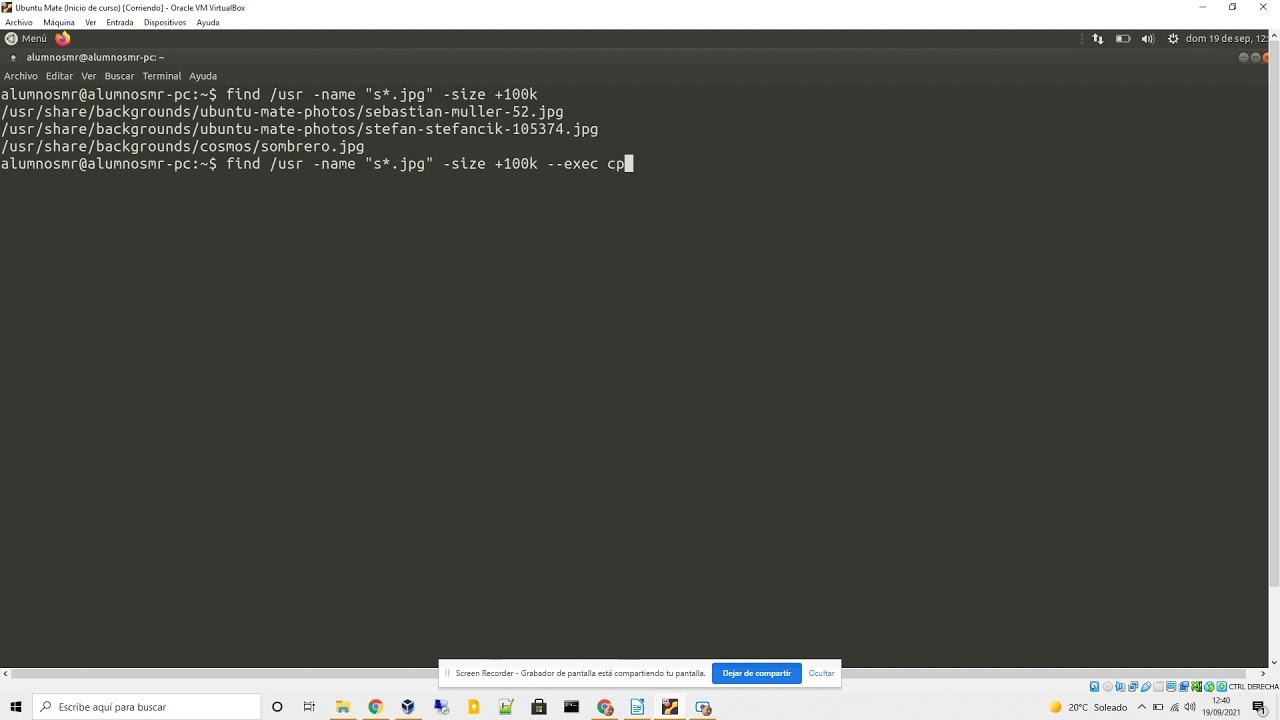Pause the screen recording in the banner
The image size is (1280, 720).
(x=446, y=673)
